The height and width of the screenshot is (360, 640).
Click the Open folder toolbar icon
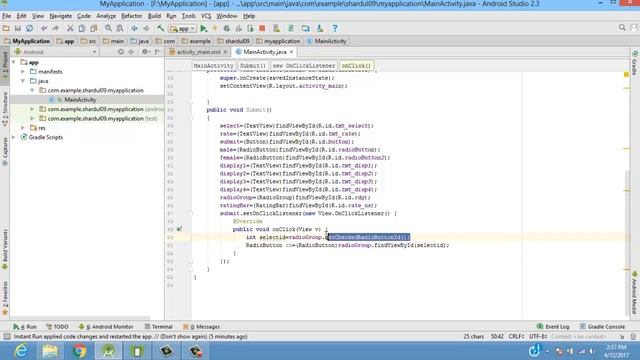(x=6, y=28)
